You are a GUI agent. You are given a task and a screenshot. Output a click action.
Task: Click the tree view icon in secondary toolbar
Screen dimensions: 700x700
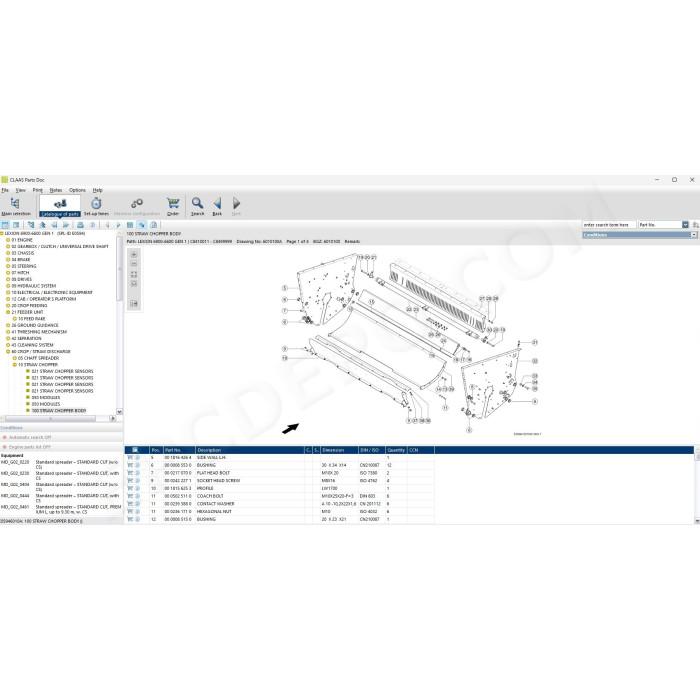31,225
